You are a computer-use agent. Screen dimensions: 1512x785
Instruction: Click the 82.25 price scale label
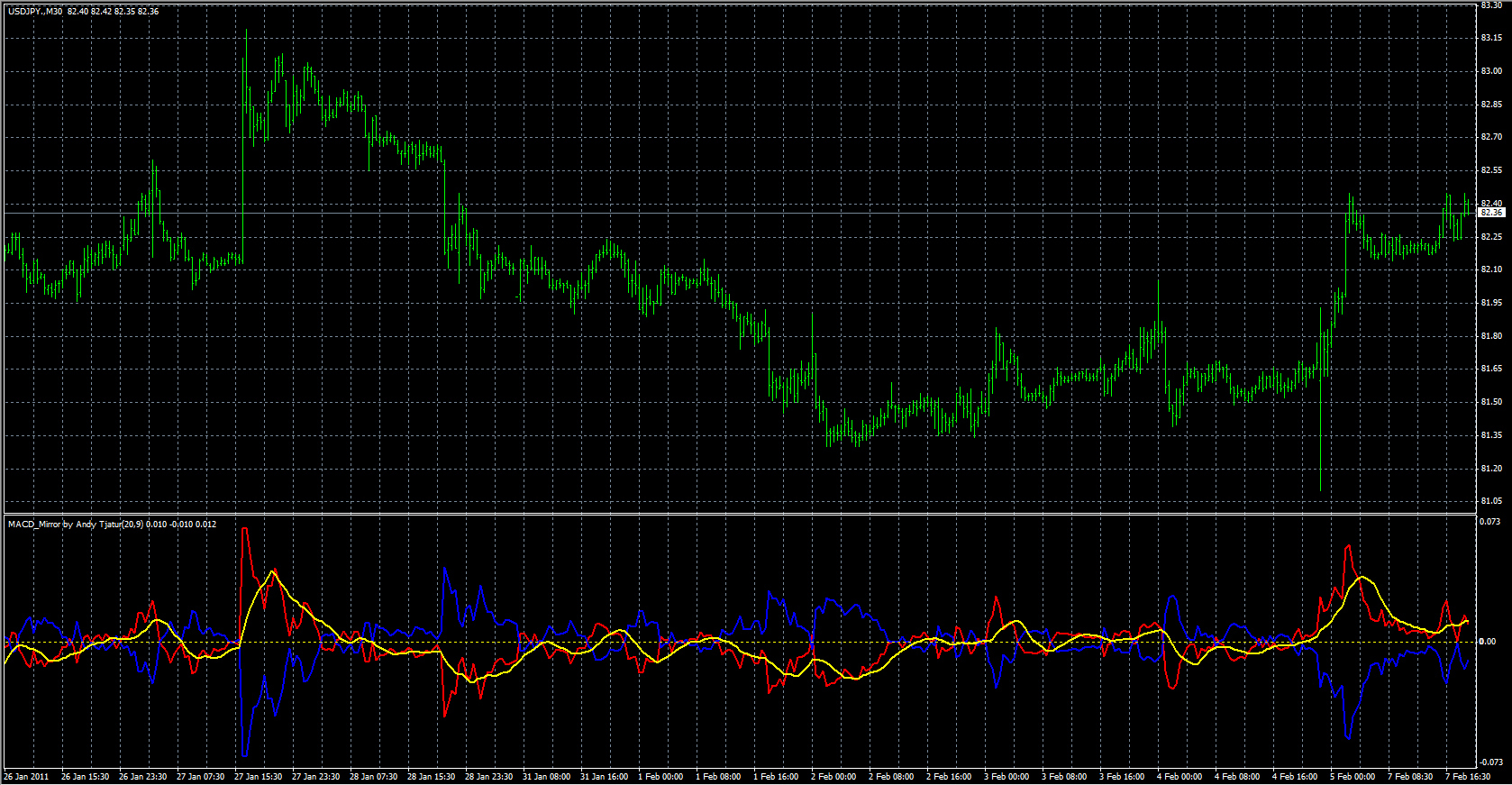1491,237
